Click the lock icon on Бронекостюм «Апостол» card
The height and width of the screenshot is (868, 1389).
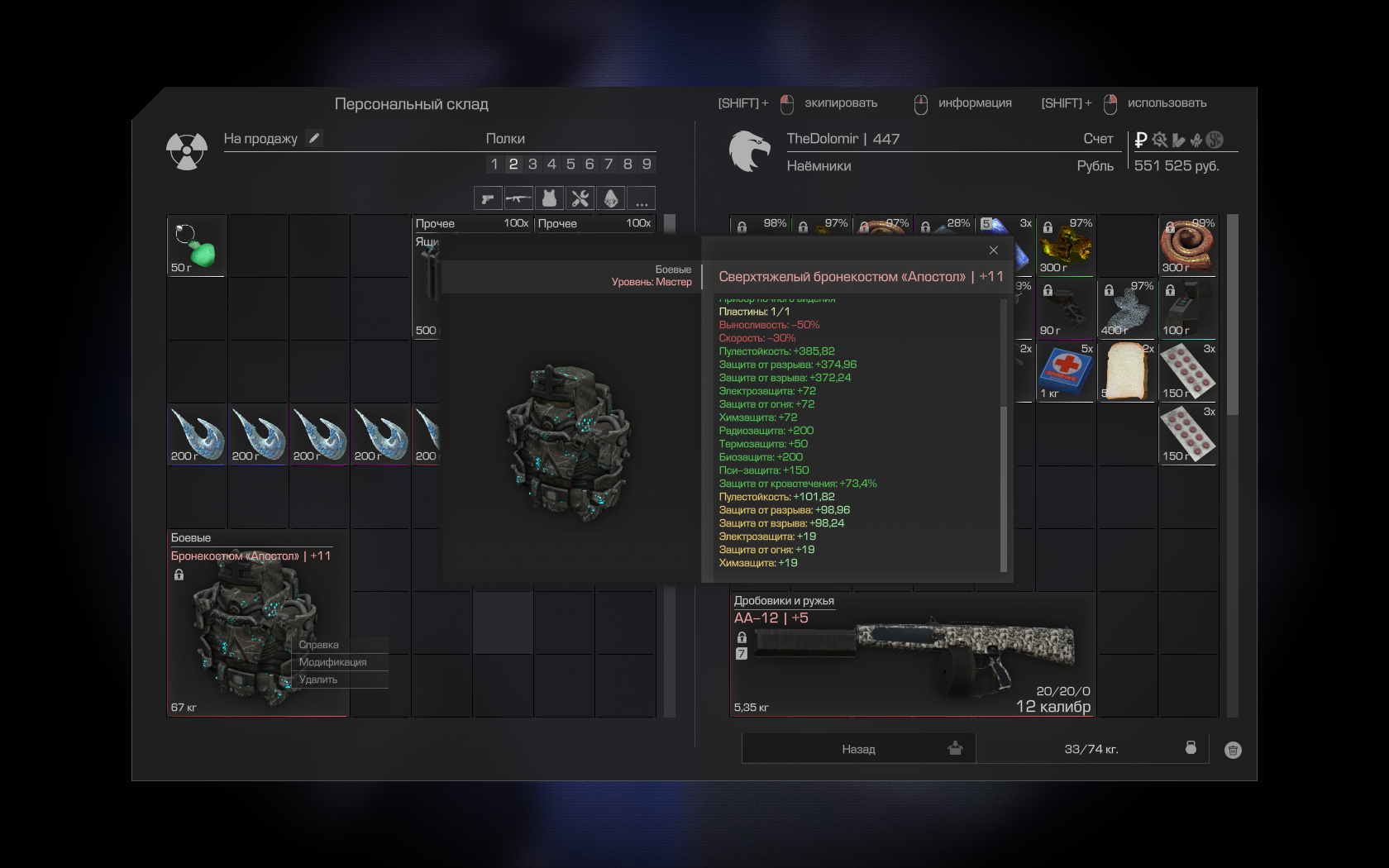[179, 575]
